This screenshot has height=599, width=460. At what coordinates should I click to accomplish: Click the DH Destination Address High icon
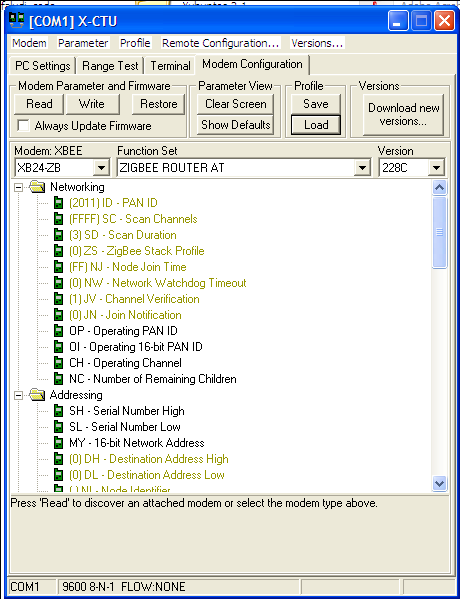[x=58, y=459]
